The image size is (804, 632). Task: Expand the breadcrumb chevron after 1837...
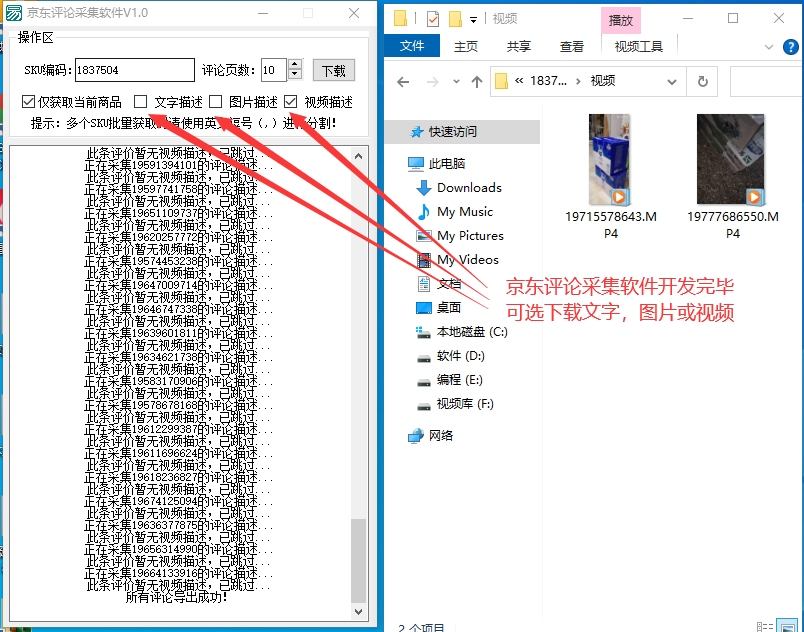(578, 81)
